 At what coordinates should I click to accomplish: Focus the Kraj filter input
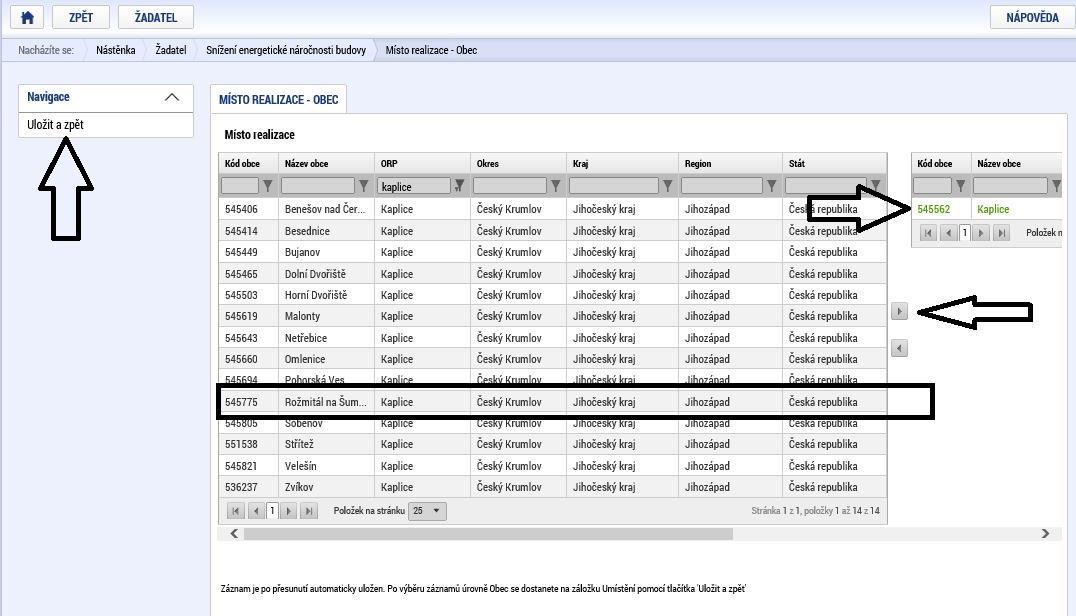coord(613,186)
